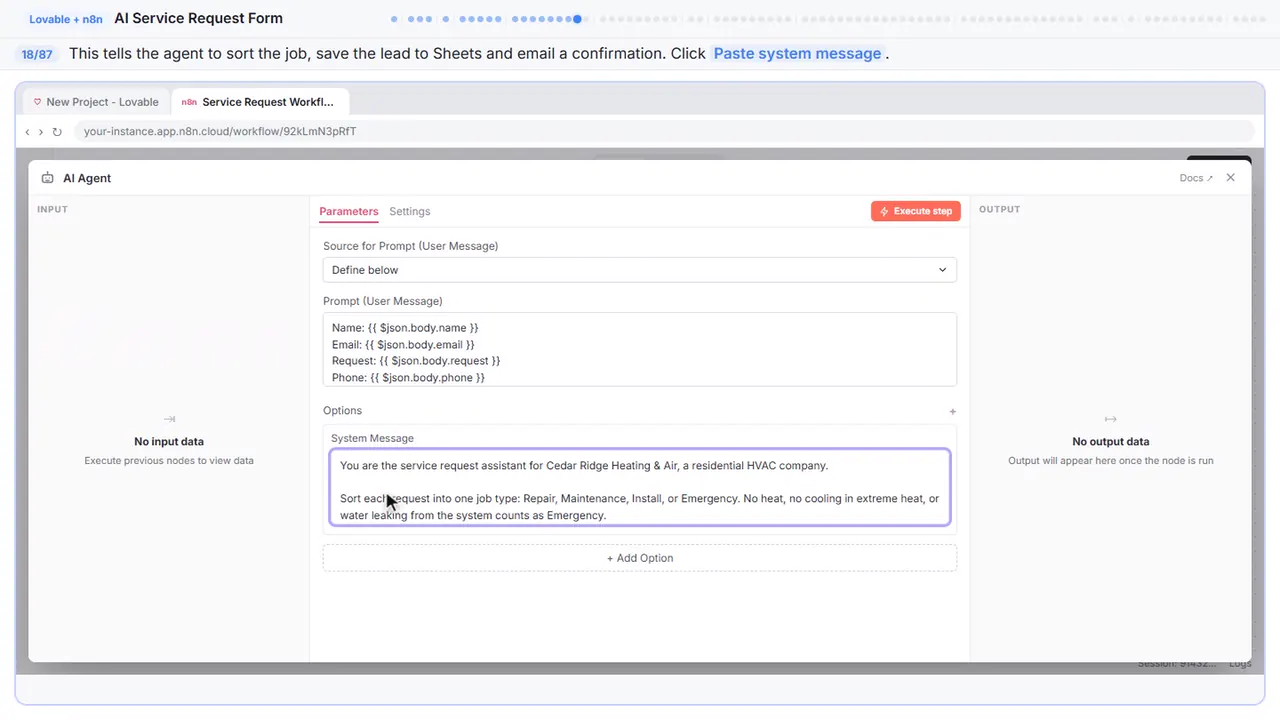This screenshot has height=720, width=1280.
Task: Switch to New Project - Lovable browser tab
Action: pyautogui.click(x=96, y=102)
